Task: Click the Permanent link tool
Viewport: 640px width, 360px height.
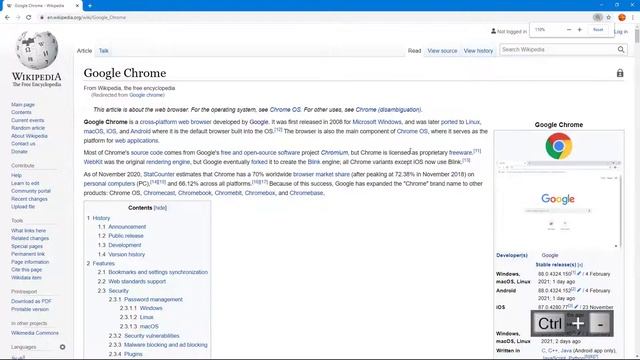Action: tap(28, 254)
